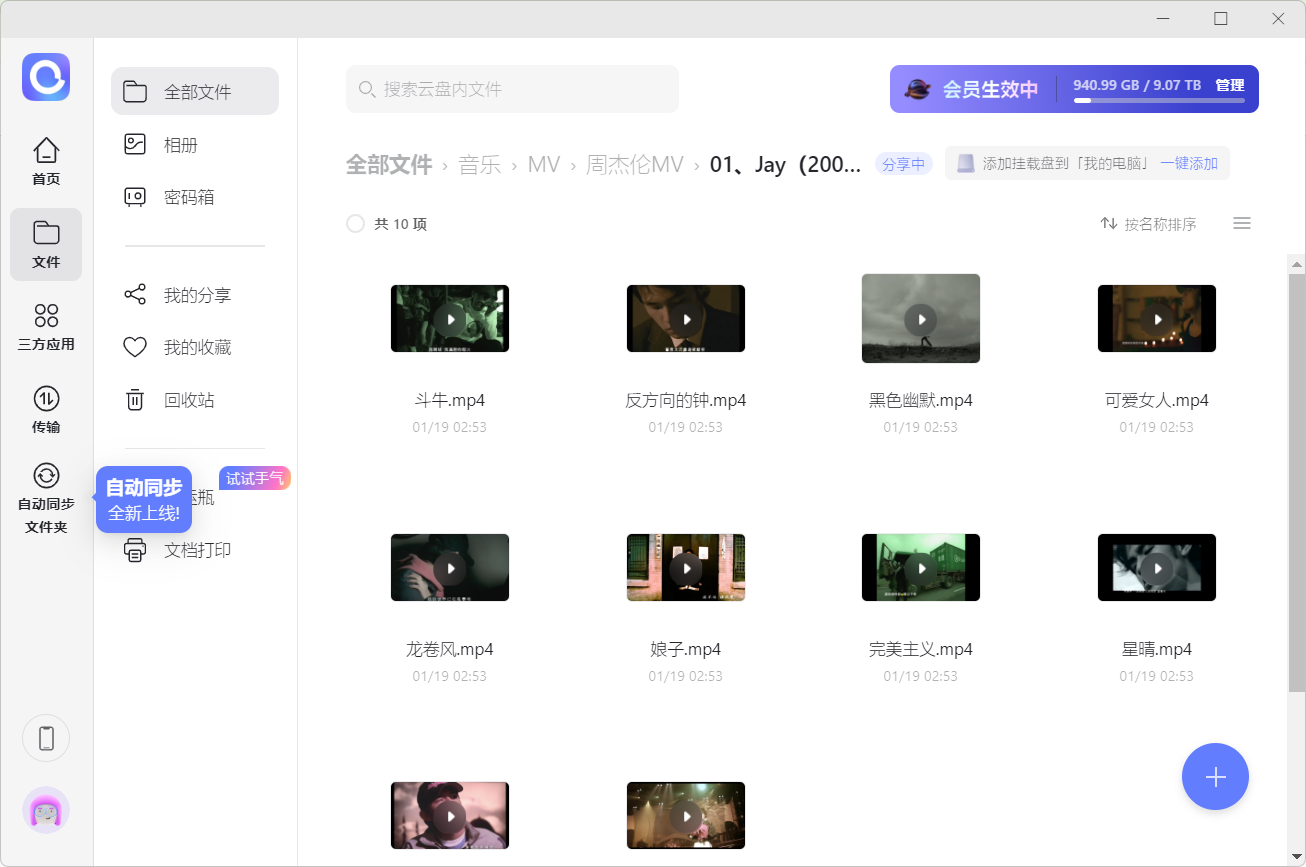This screenshot has height=867, width=1306.
Task: Minimize the application window
Action: pos(1162,18)
